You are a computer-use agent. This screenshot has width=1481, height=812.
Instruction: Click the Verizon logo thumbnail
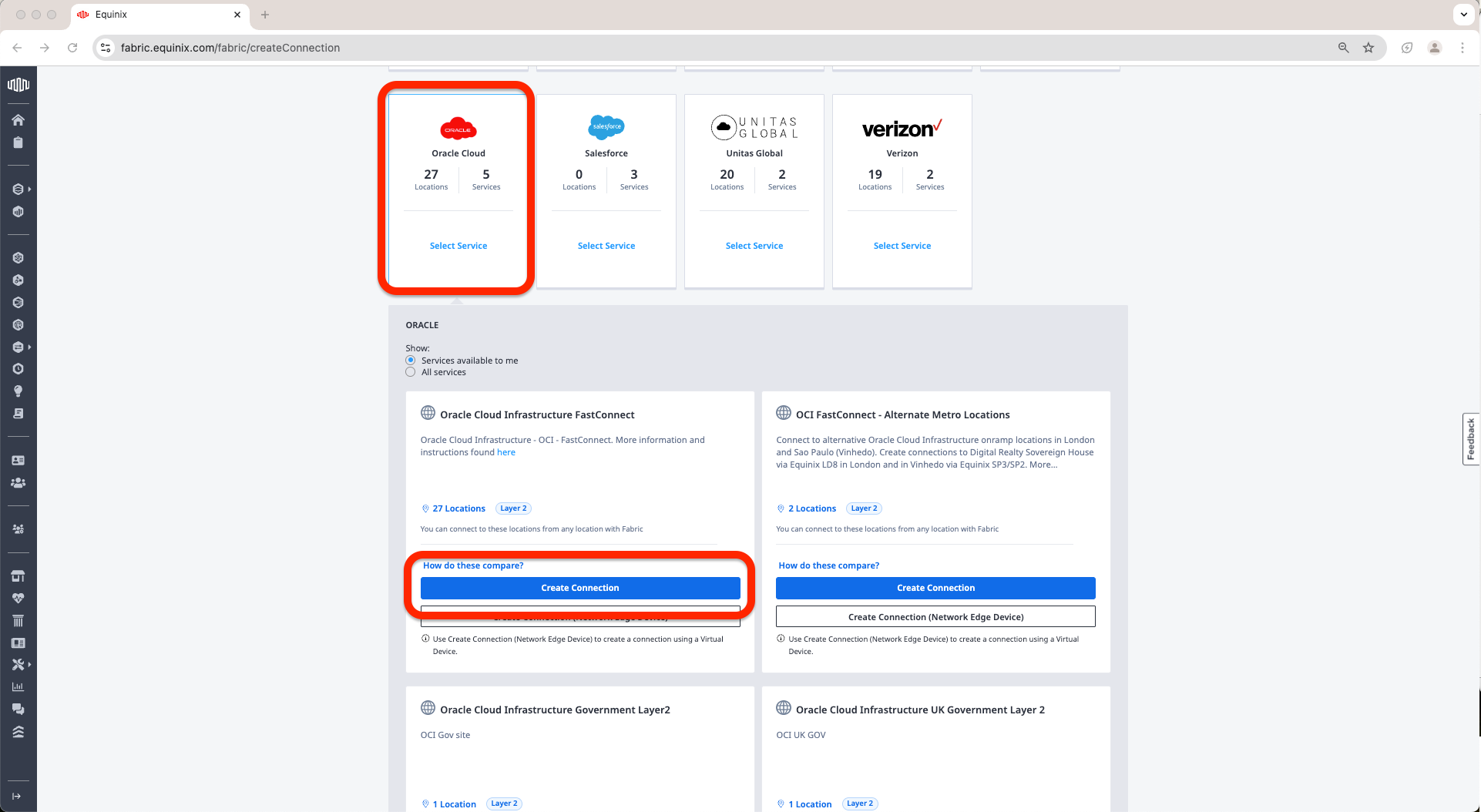pos(902,129)
